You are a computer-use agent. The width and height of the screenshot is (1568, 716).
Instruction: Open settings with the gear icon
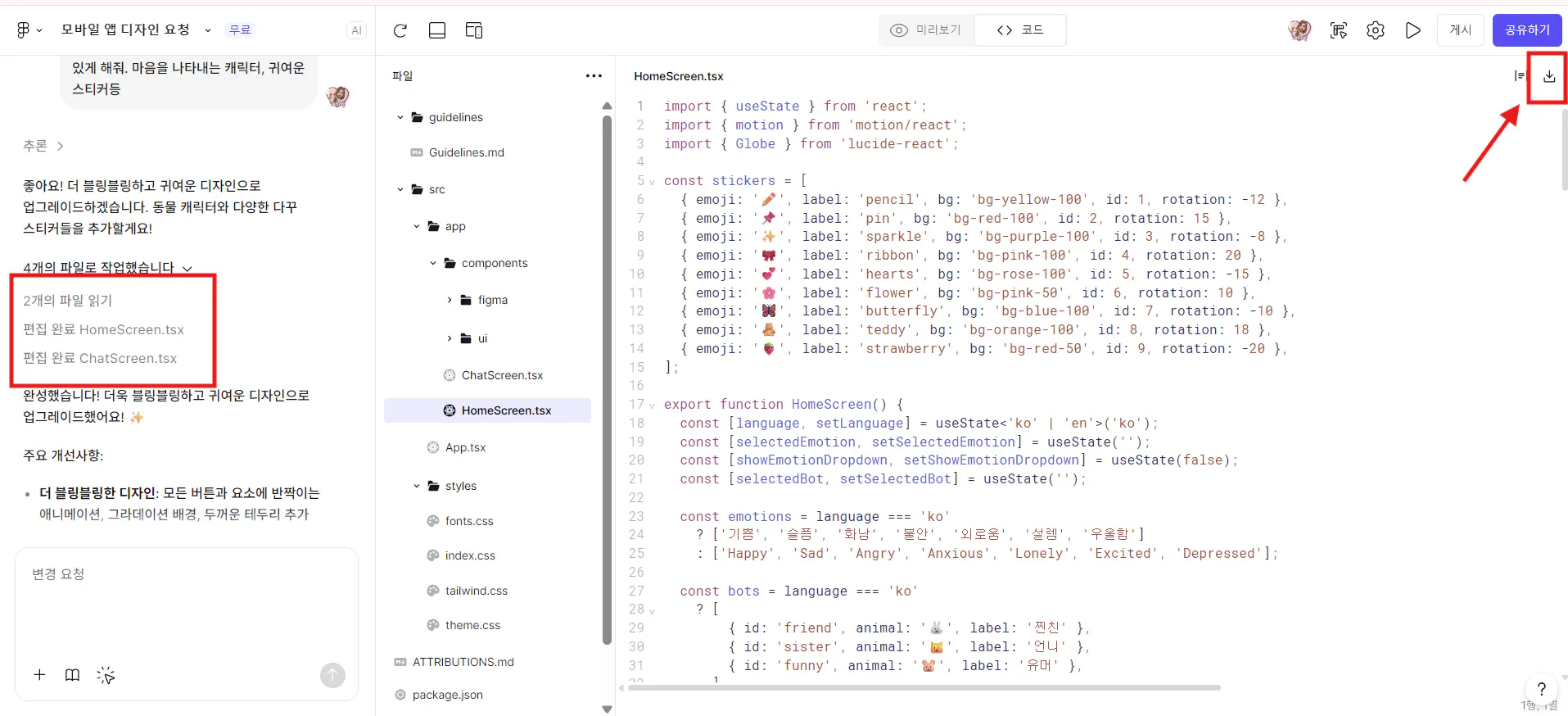[x=1376, y=30]
